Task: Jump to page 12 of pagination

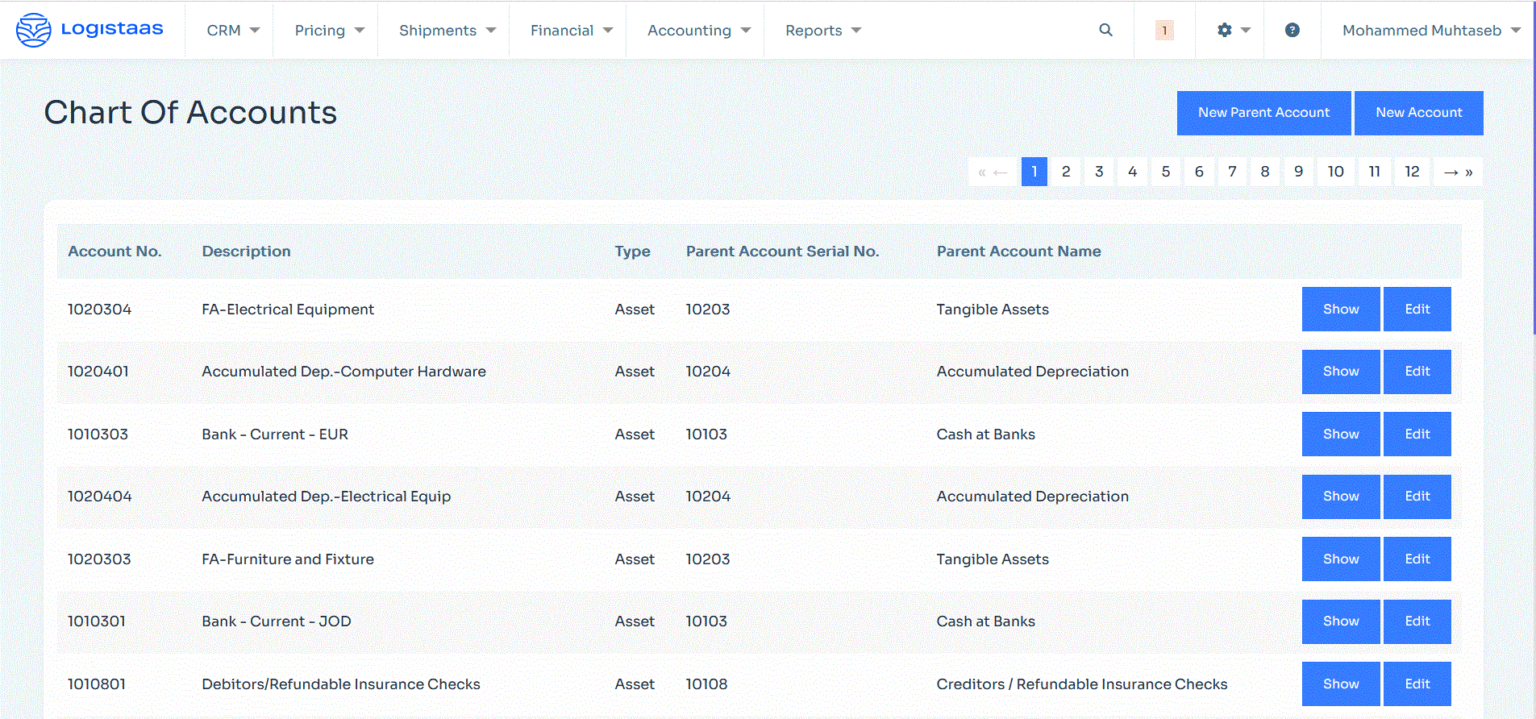Action: pyautogui.click(x=1412, y=171)
